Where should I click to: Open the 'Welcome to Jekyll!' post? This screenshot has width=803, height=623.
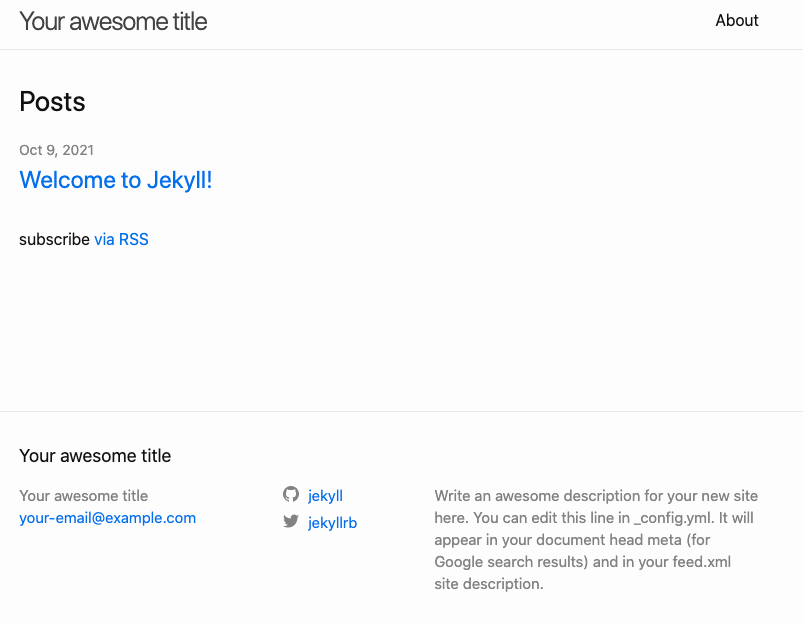pyautogui.click(x=116, y=180)
